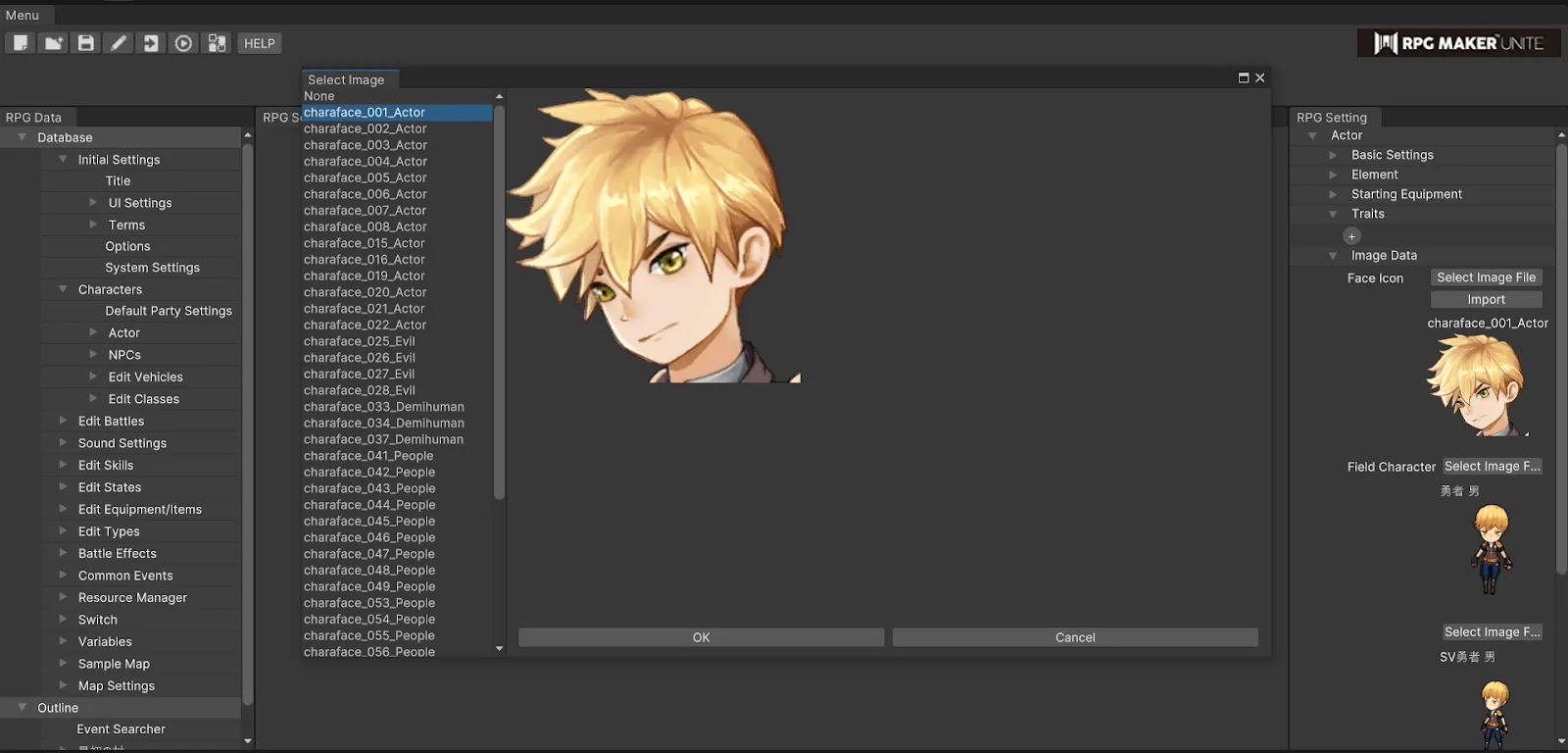Collapse the Image Data section
1568x753 pixels.
(x=1333, y=256)
